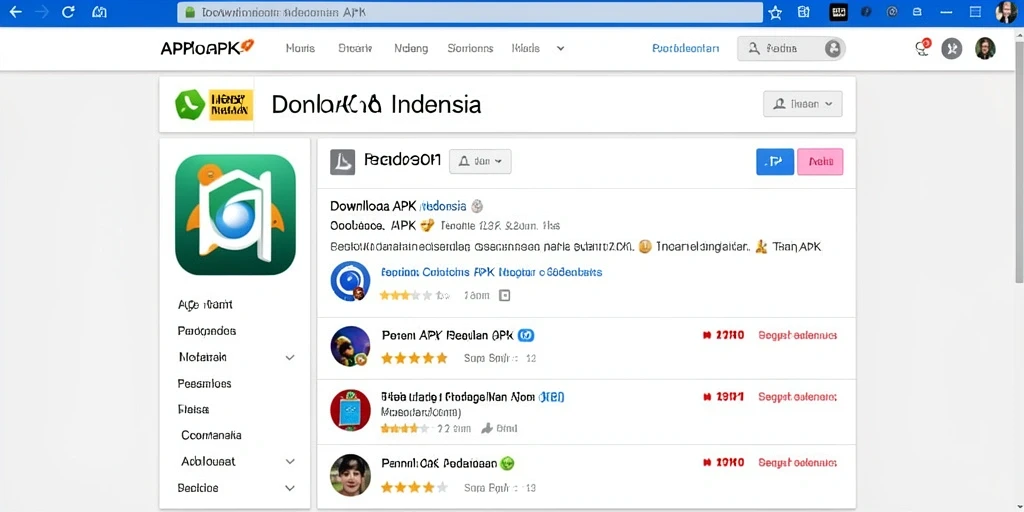Click the Segpat link in Flieb row
Image resolution: width=1024 pixels, height=512 pixels.
[x=797, y=397]
